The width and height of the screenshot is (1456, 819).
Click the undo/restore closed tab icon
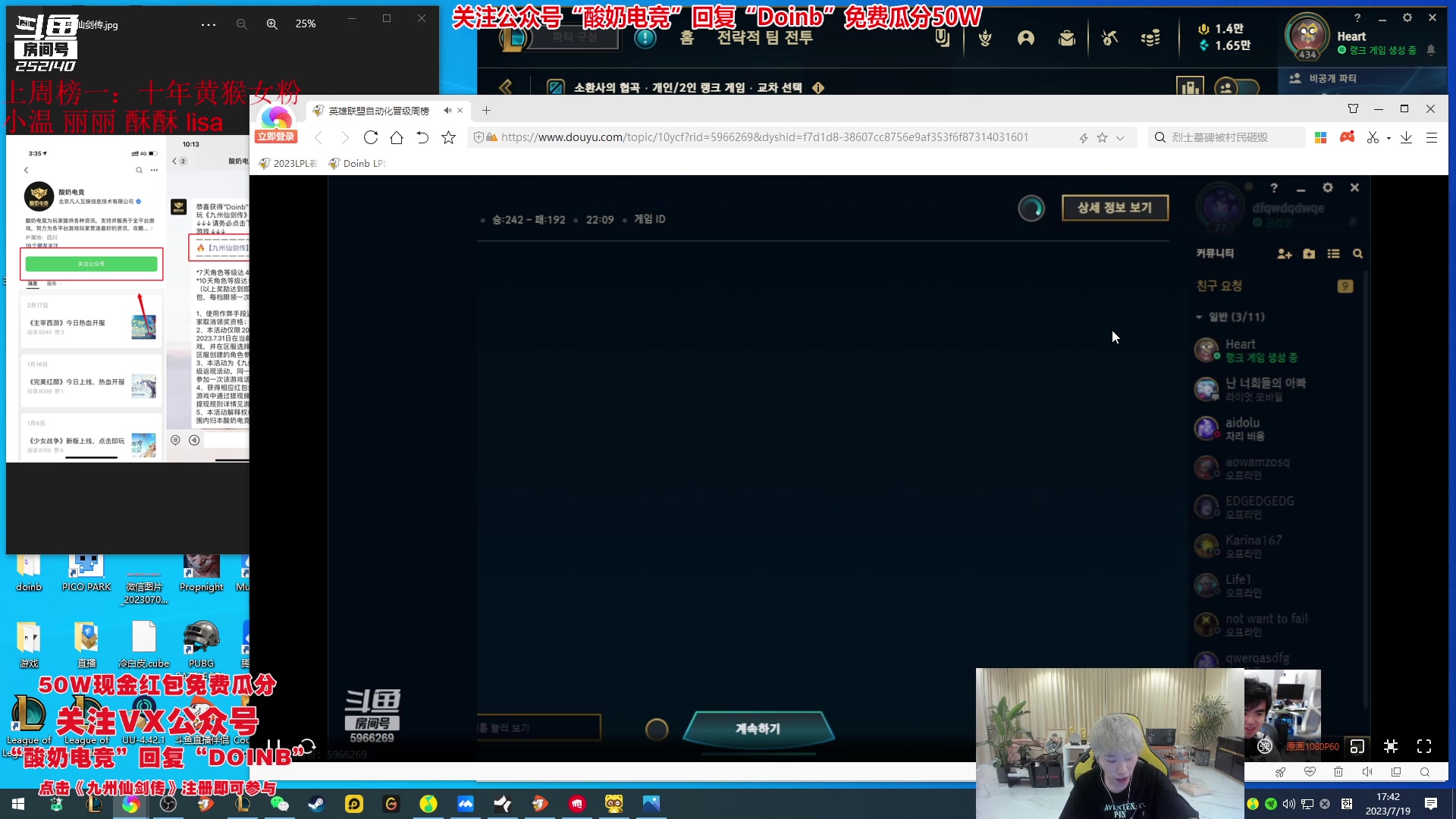click(422, 137)
